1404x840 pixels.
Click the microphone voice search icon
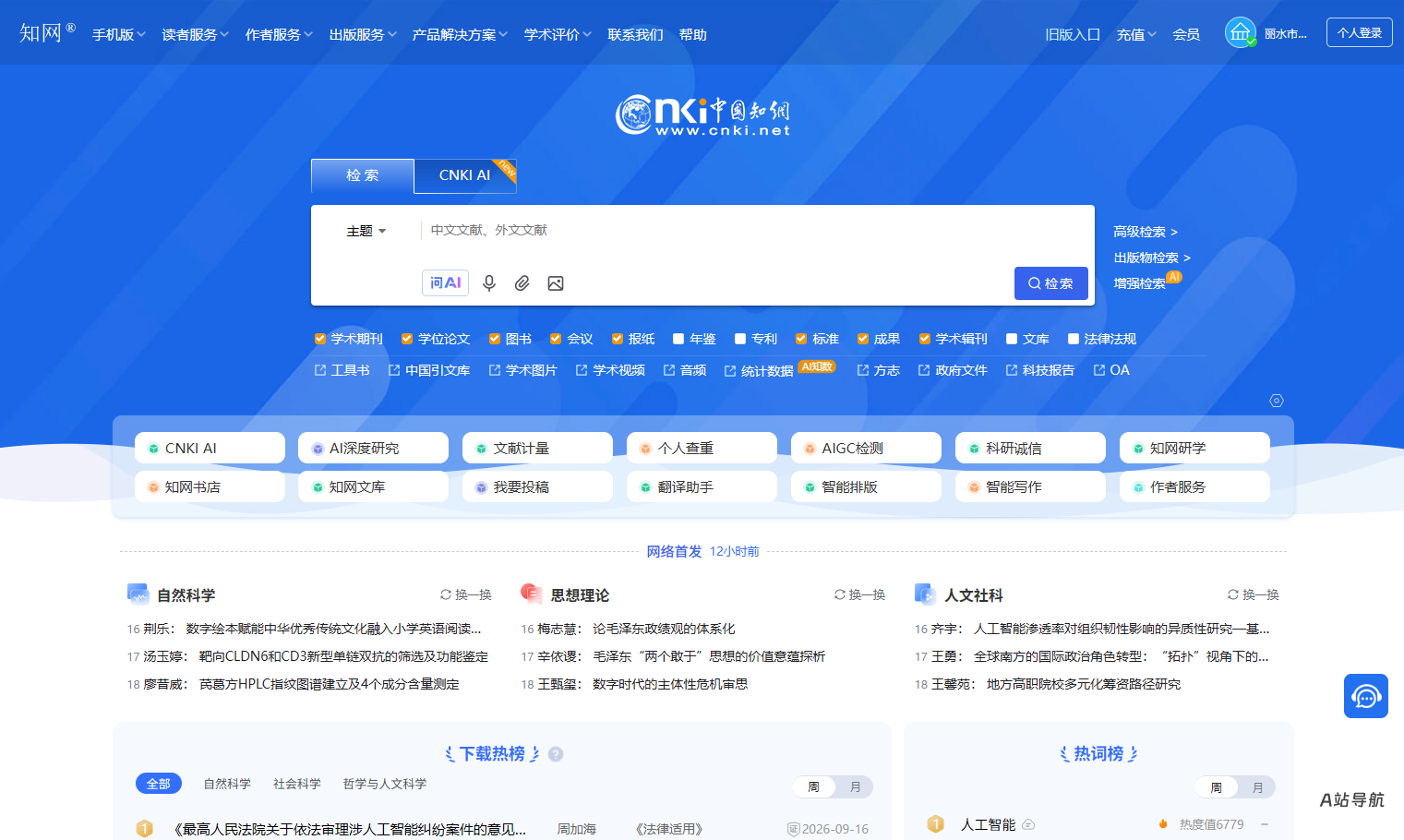(x=489, y=283)
